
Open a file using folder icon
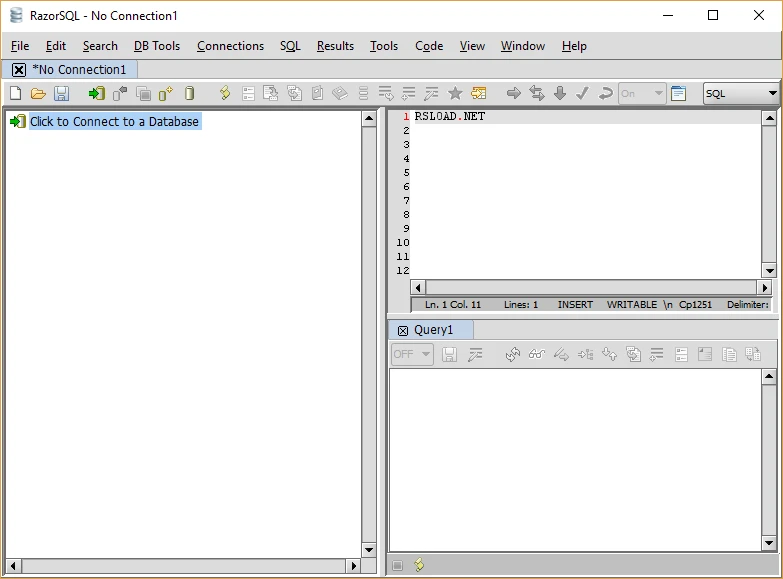click(38, 93)
